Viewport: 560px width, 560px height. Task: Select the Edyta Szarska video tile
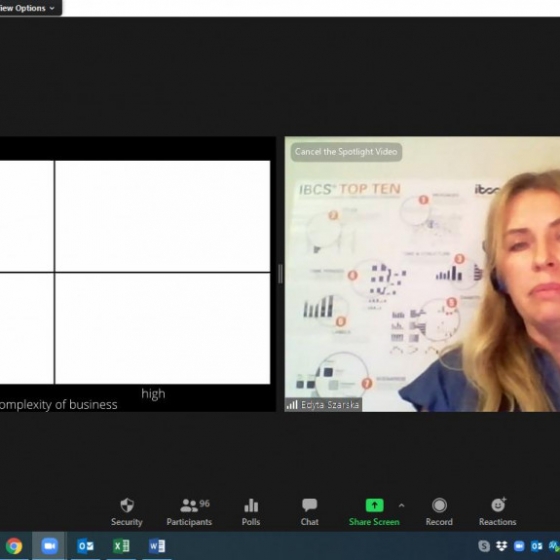point(422,274)
